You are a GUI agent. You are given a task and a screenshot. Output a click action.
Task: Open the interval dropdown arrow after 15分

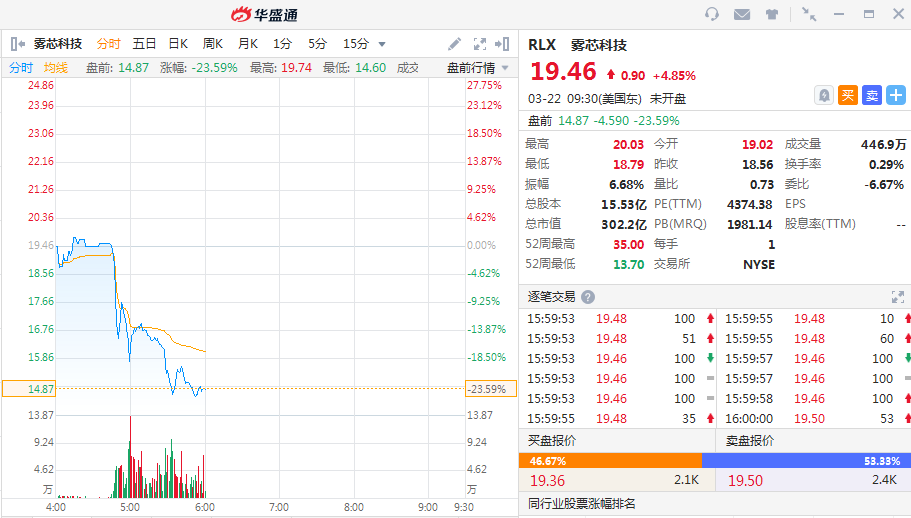pyautogui.click(x=382, y=44)
